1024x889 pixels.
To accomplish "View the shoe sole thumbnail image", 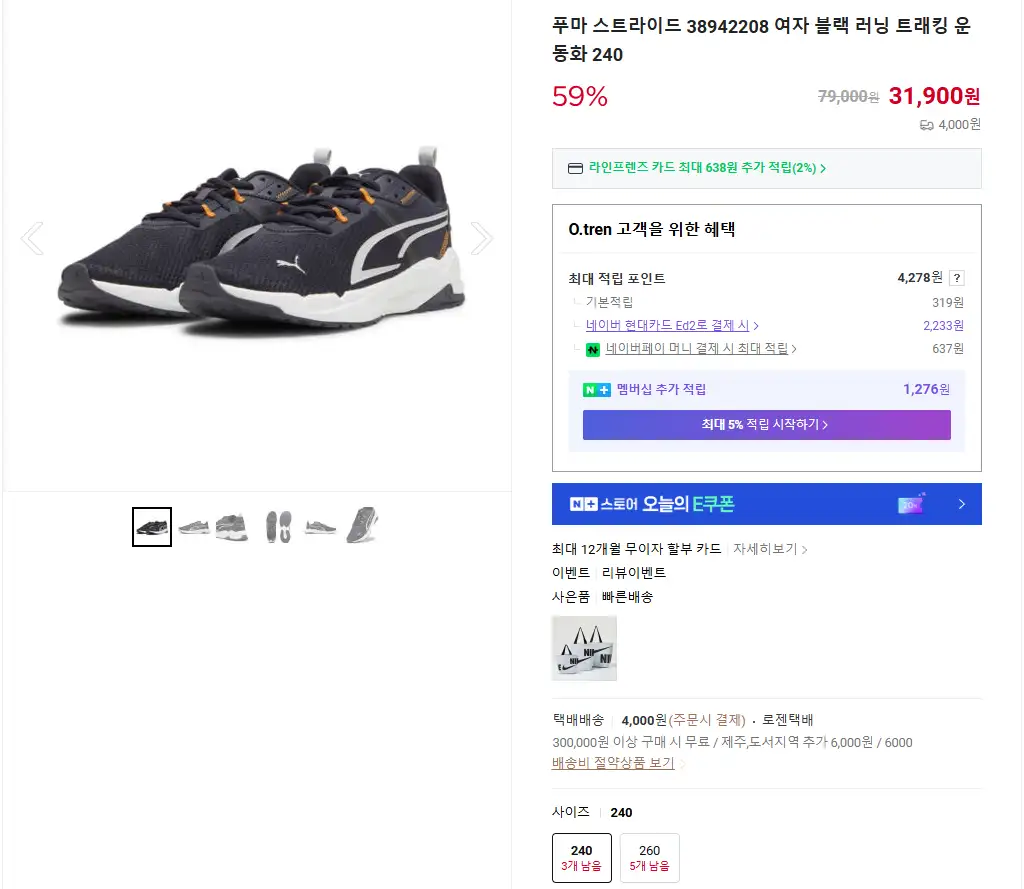I will click(x=278, y=527).
